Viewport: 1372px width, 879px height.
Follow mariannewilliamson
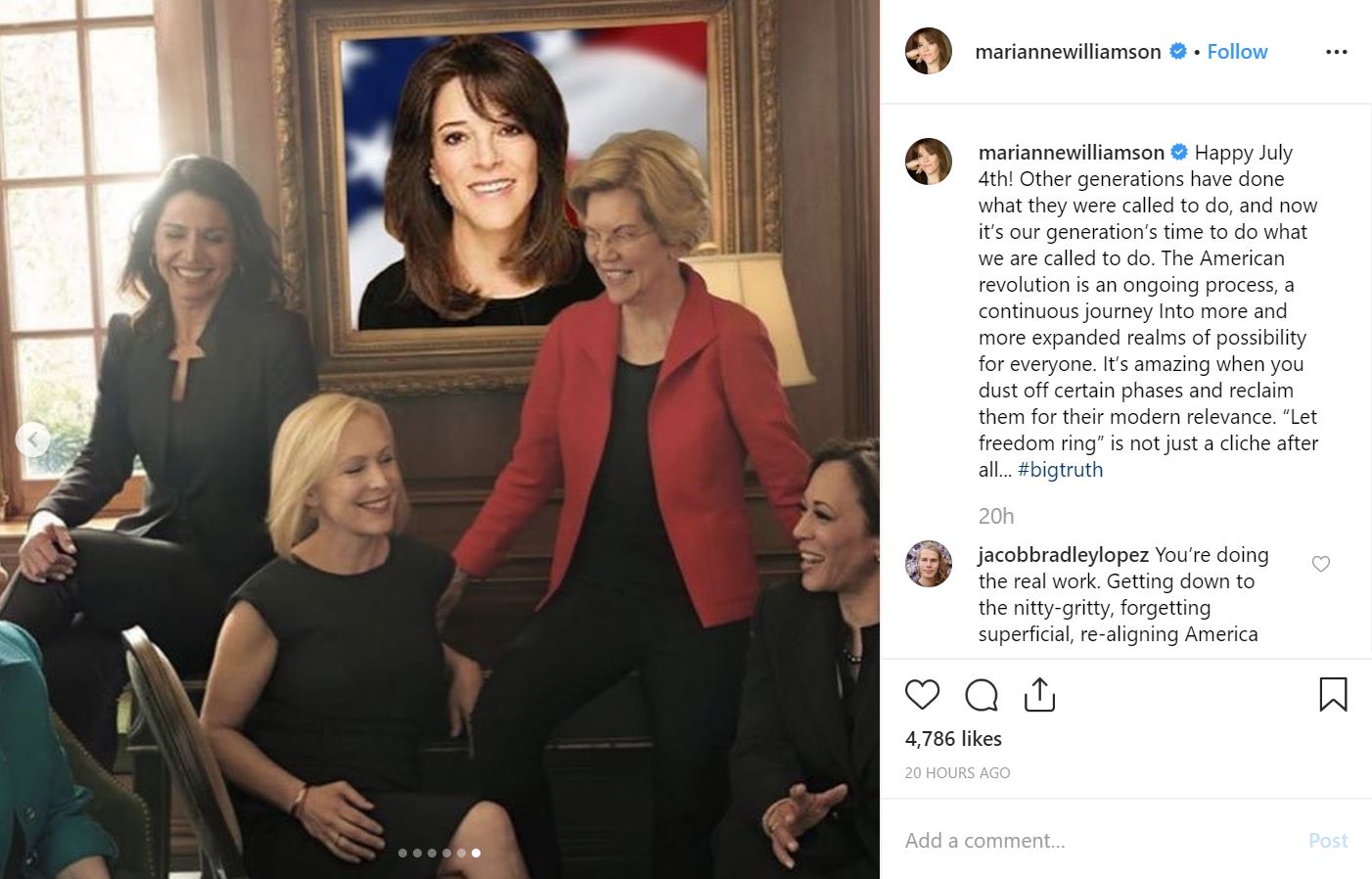click(x=1237, y=52)
